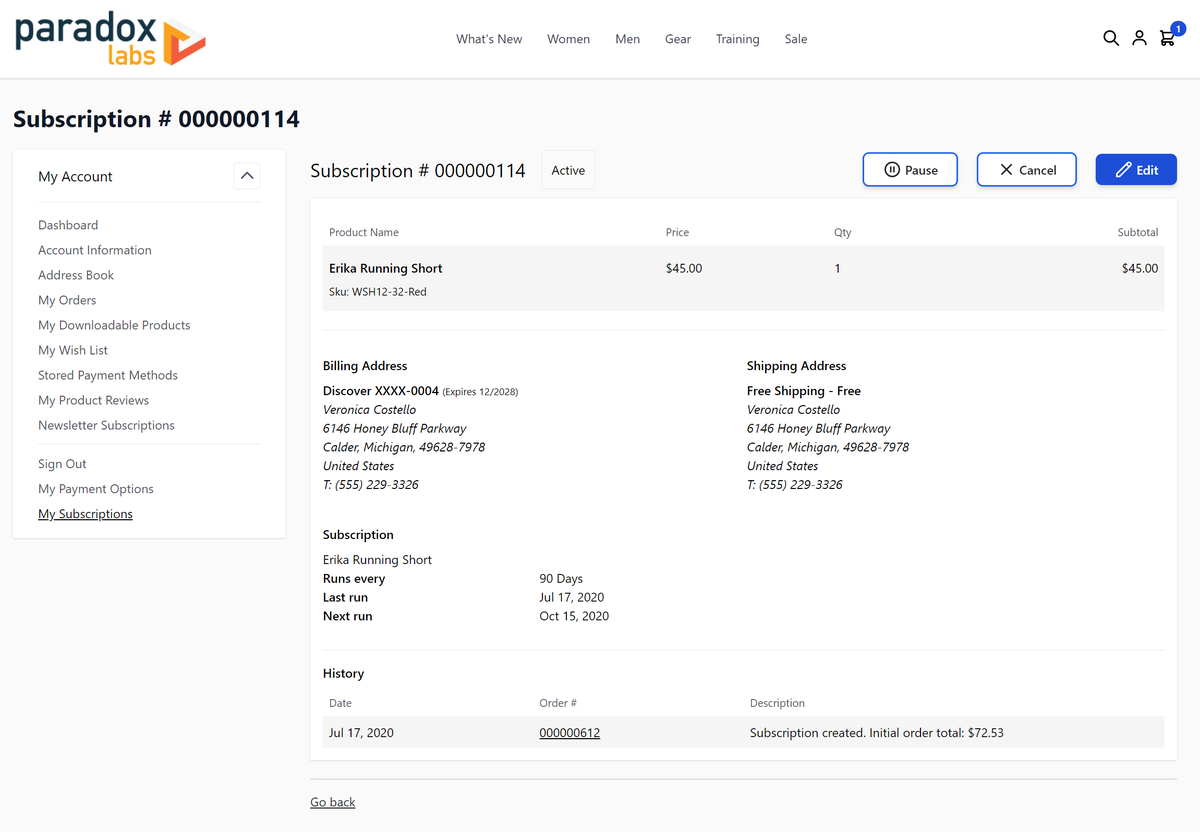Open the Sale menu
This screenshot has width=1200, height=832.
(x=796, y=39)
